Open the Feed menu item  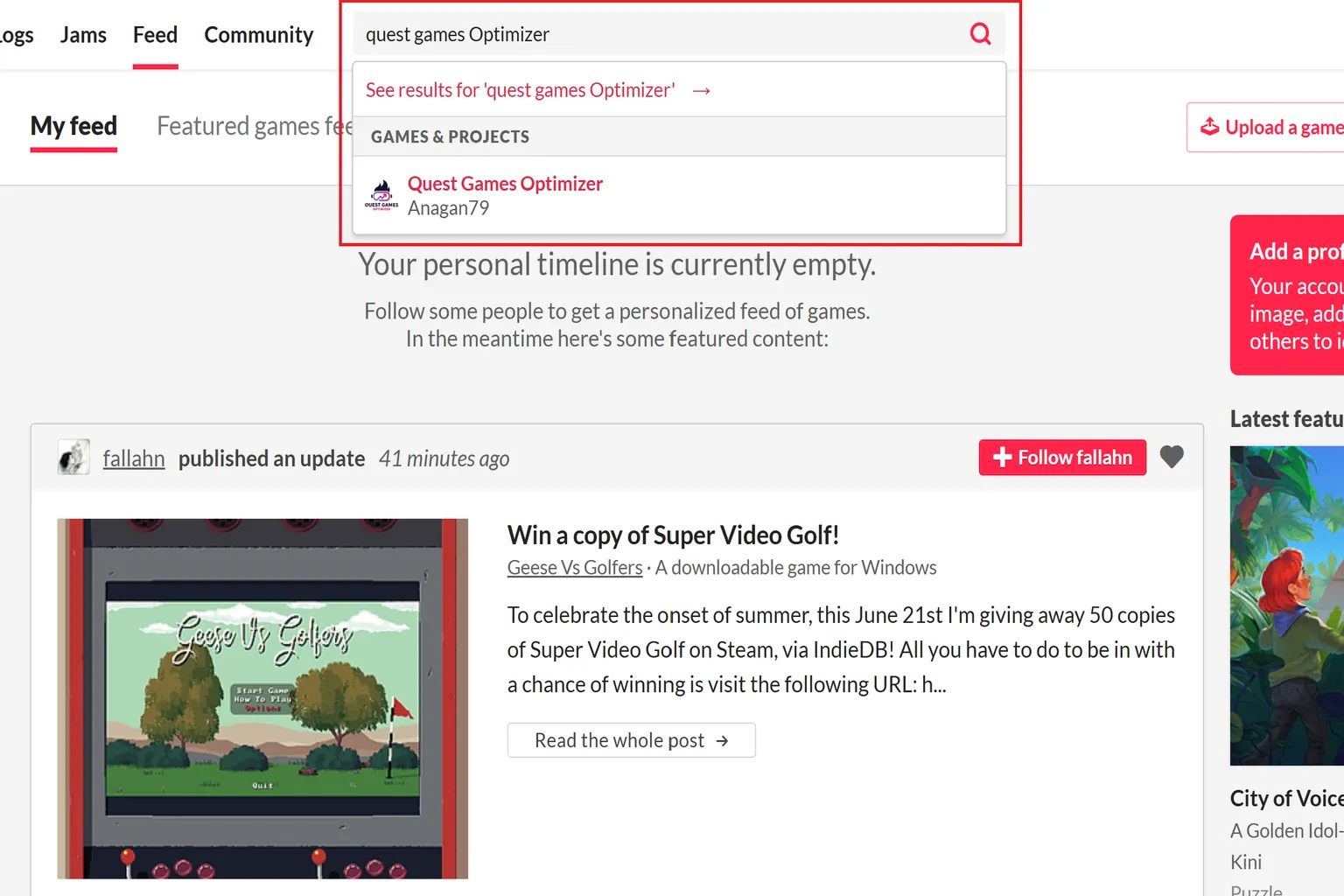coord(155,35)
